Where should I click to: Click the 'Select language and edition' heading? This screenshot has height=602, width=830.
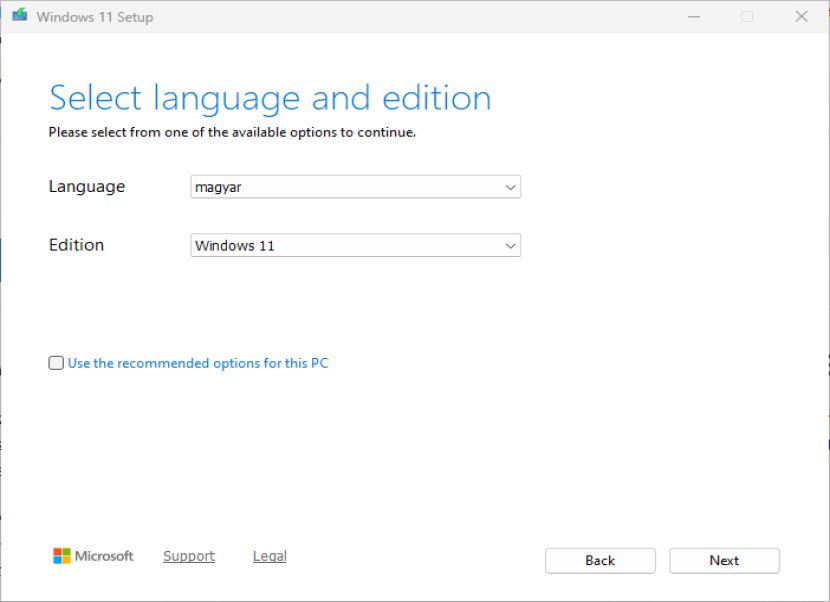270,98
